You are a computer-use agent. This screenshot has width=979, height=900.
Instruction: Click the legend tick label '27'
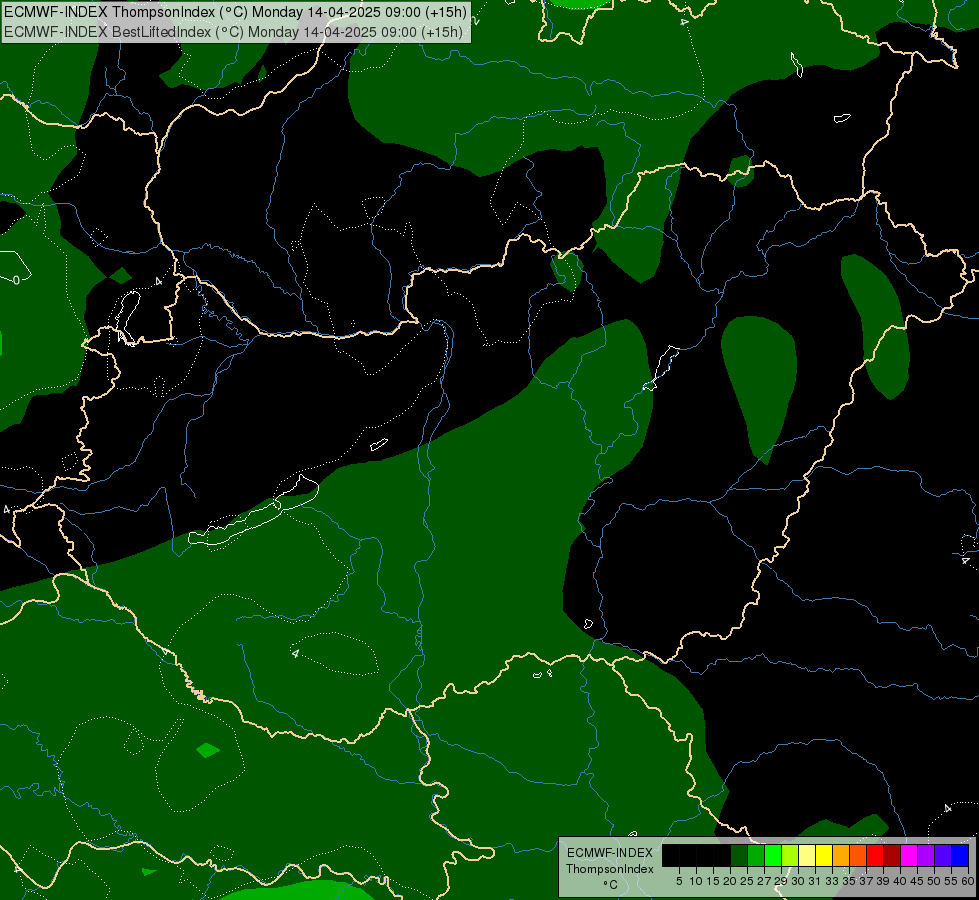pos(764,881)
